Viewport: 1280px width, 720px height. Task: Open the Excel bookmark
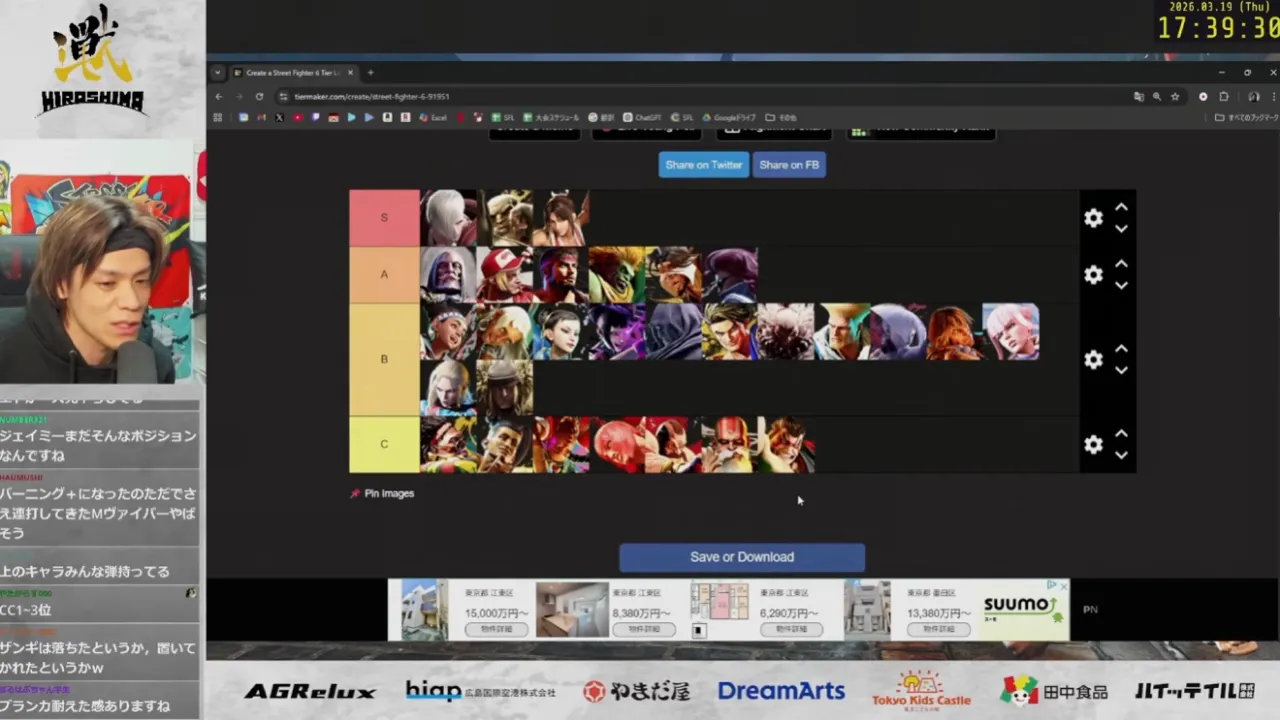pyautogui.click(x=433, y=118)
